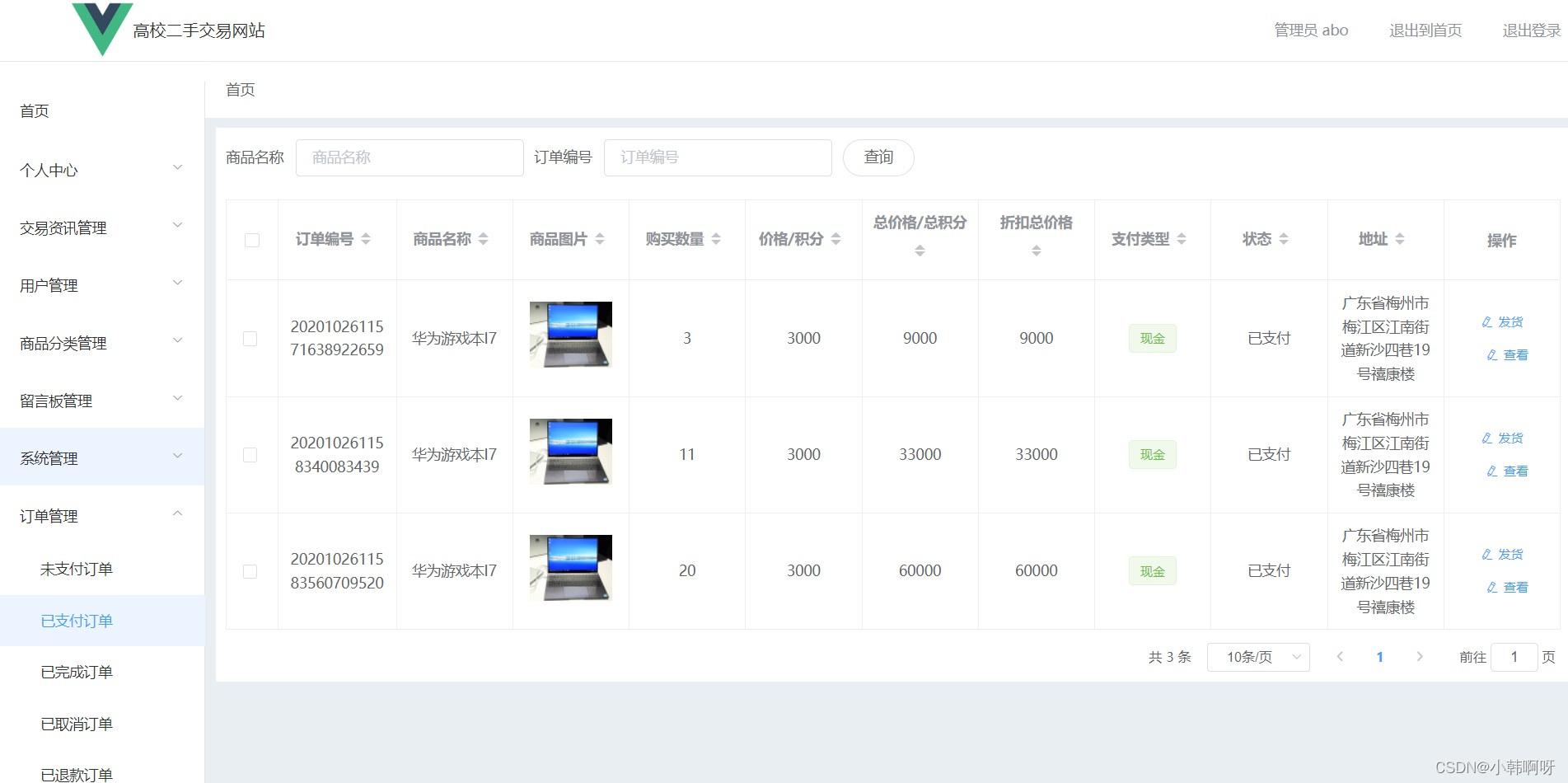Click page number 1 in pagination
Screen dimensions: 1568x783
[1379, 657]
